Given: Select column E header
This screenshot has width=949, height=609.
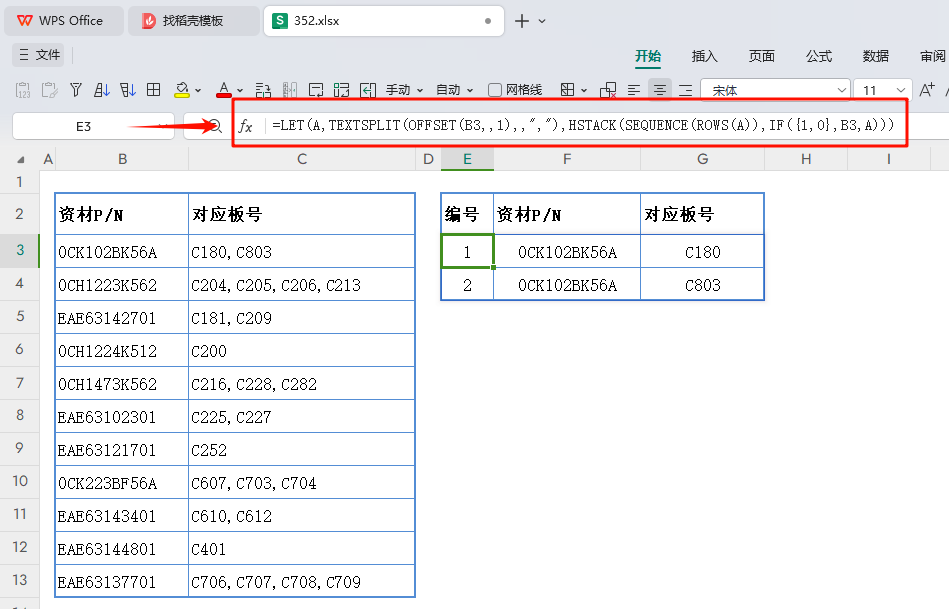Looking at the screenshot, I should [467, 159].
